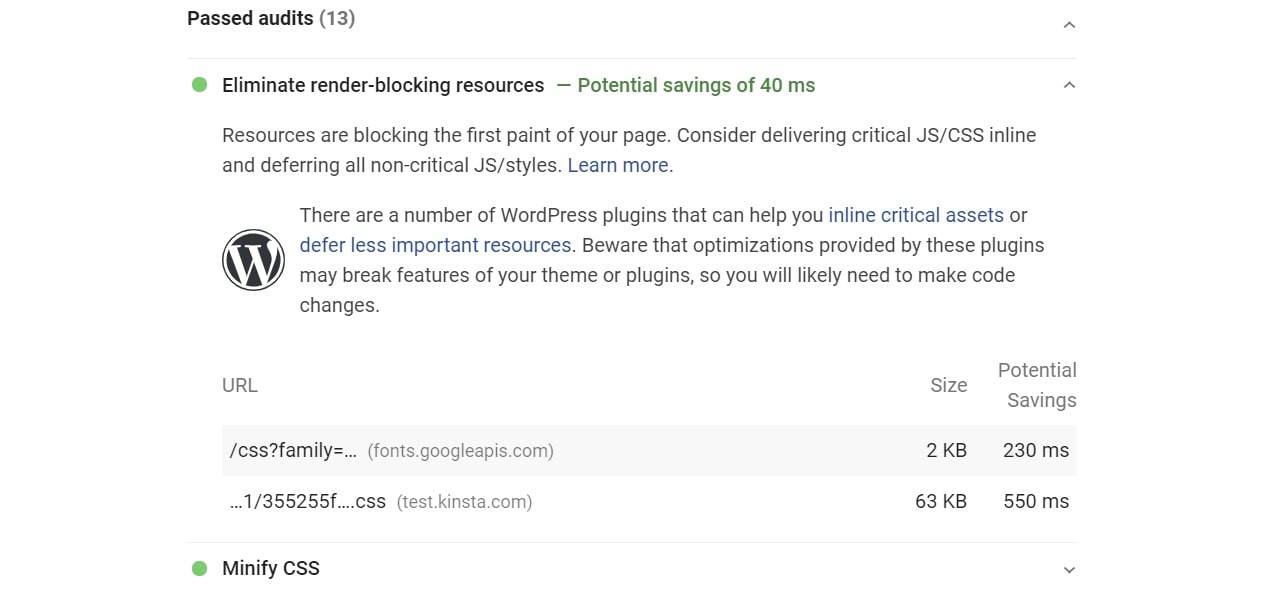Click the Potential Savings column header

[1038, 385]
